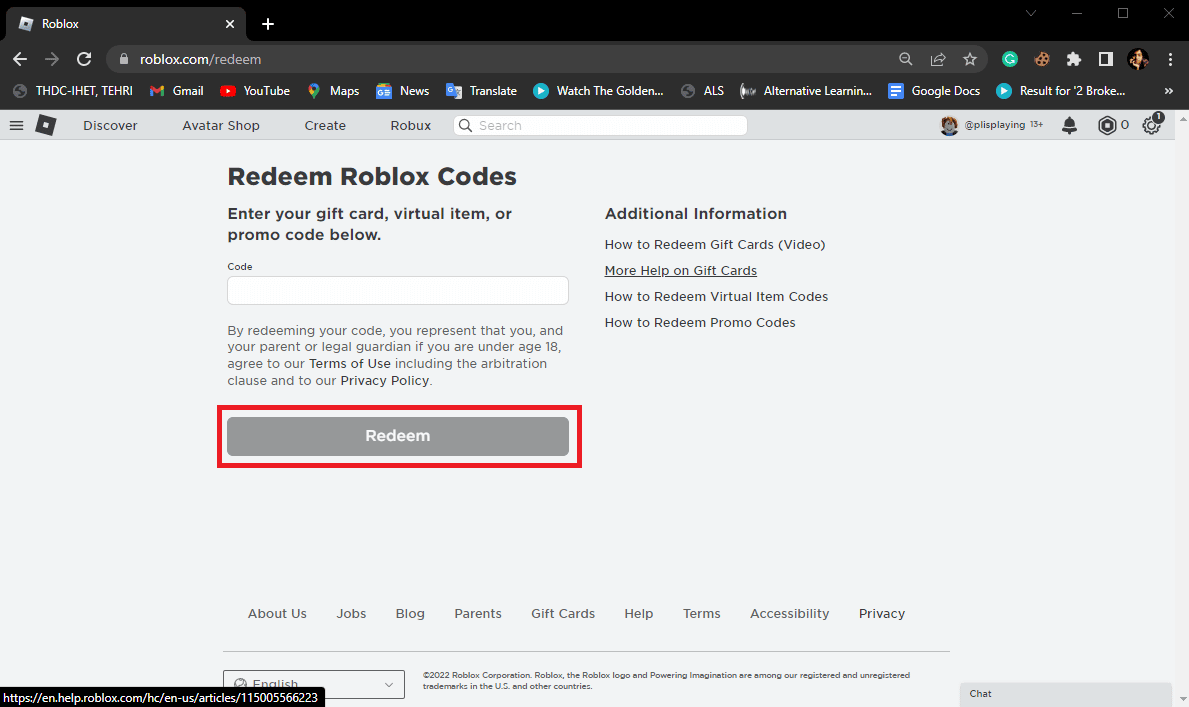
Task: Open the Chrome three-dot menu
Action: (1170, 59)
